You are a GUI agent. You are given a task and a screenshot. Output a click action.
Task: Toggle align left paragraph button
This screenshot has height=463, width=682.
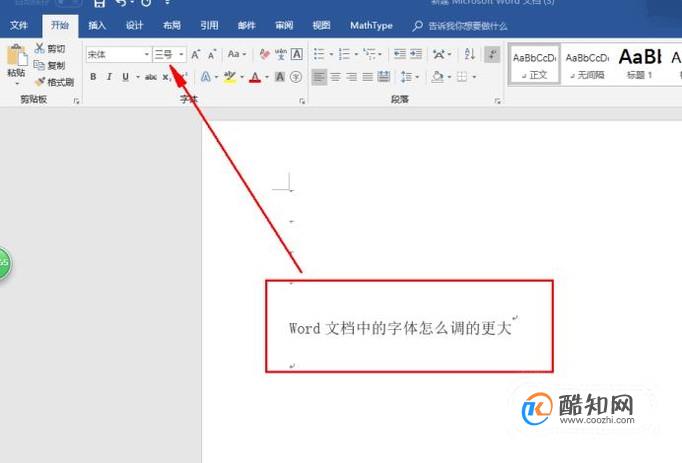(x=319, y=77)
